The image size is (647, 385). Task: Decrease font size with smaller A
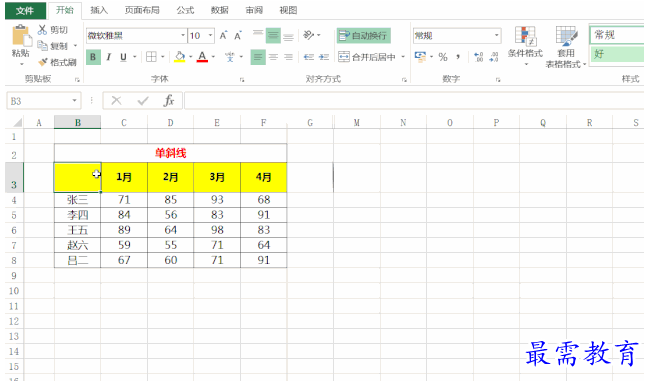tap(238, 36)
